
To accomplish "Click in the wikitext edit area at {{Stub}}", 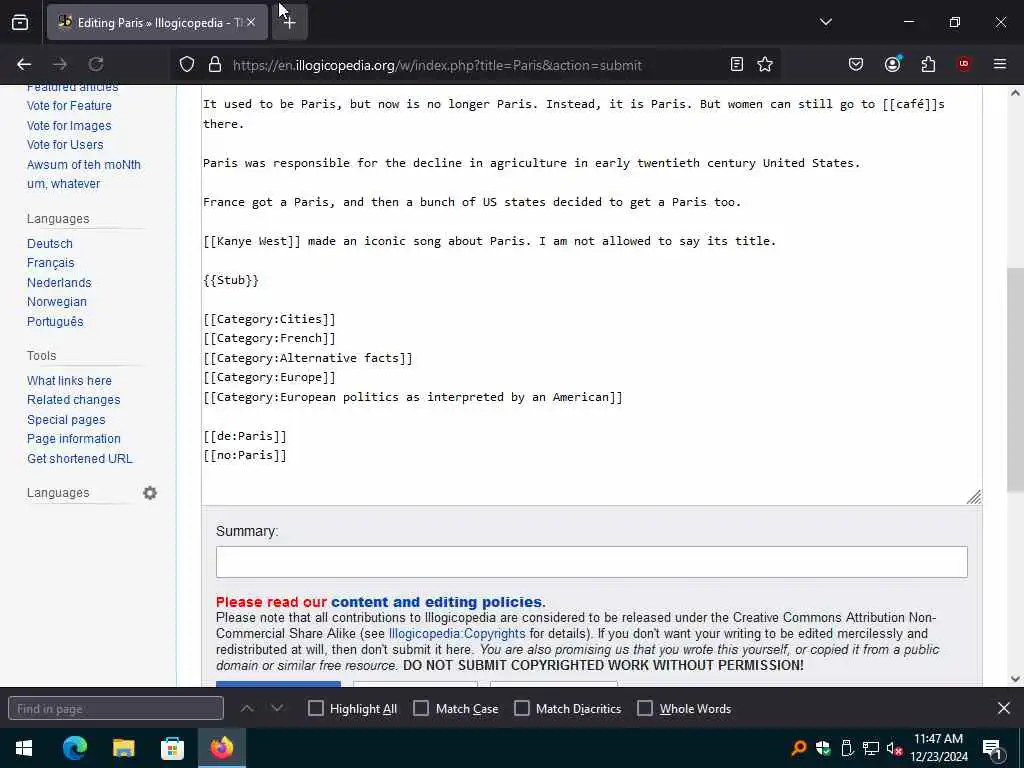I will [231, 280].
